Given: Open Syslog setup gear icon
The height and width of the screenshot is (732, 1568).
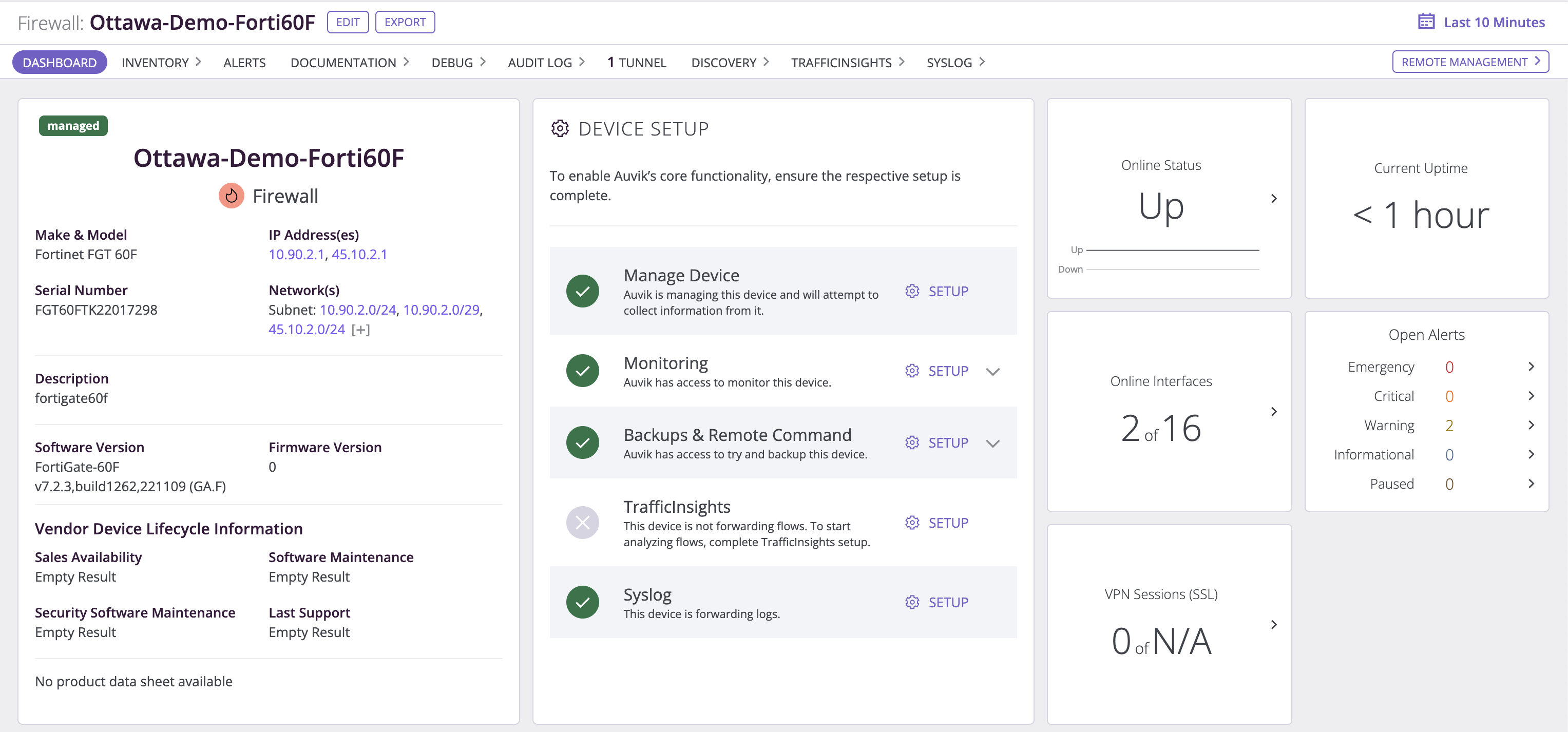Looking at the screenshot, I should 911,603.
